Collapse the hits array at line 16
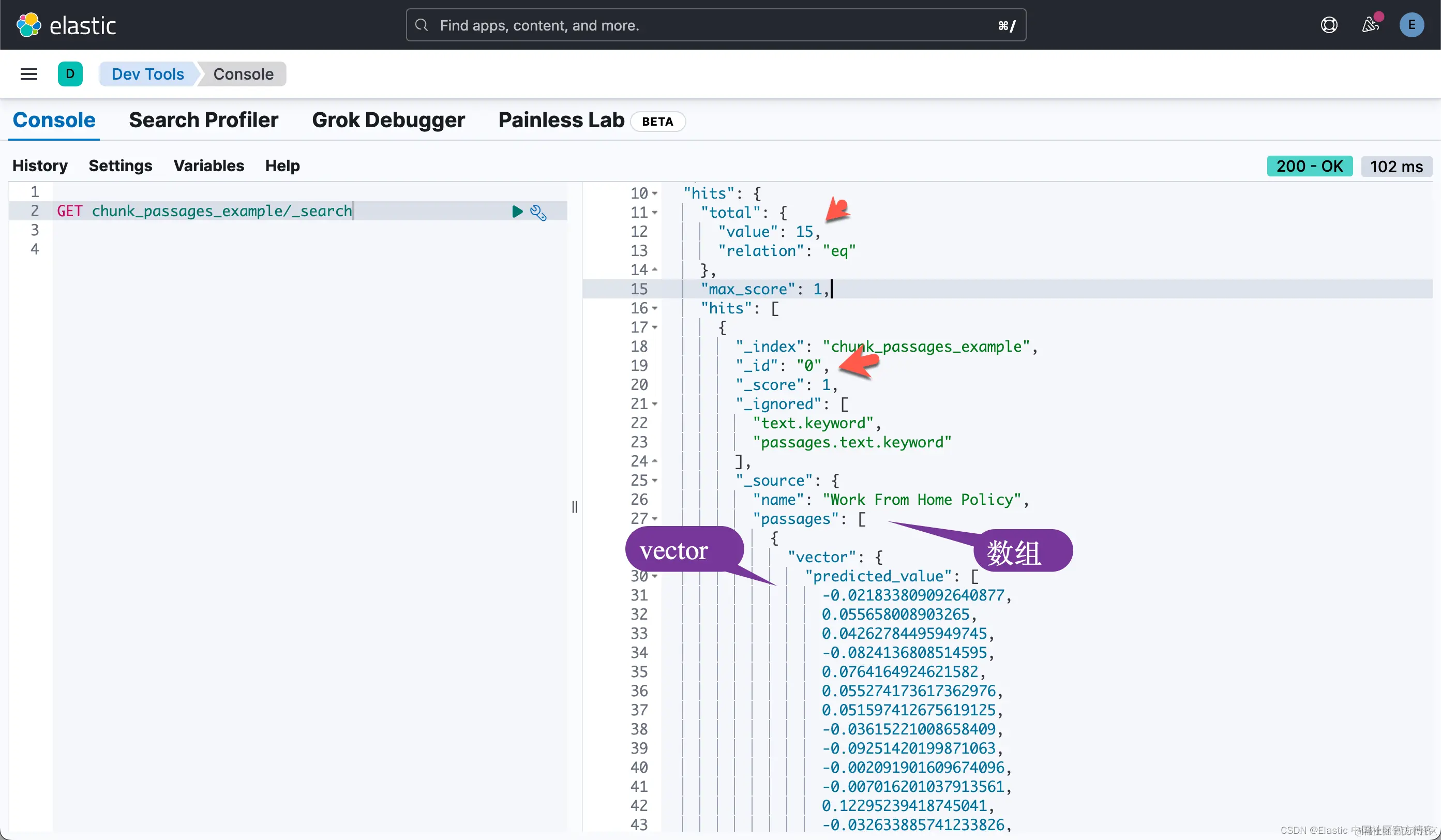This screenshot has height=840, width=1441. (x=655, y=309)
